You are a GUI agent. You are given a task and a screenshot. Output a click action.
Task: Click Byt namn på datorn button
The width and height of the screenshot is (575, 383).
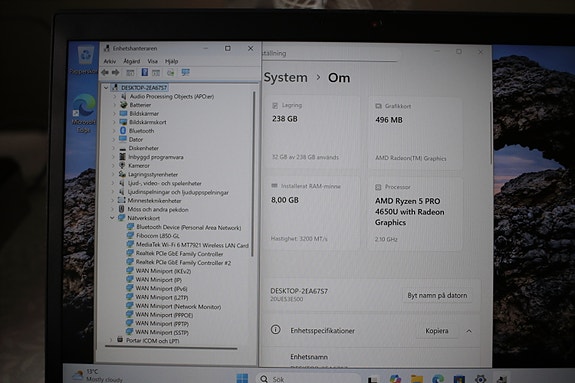point(437,295)
